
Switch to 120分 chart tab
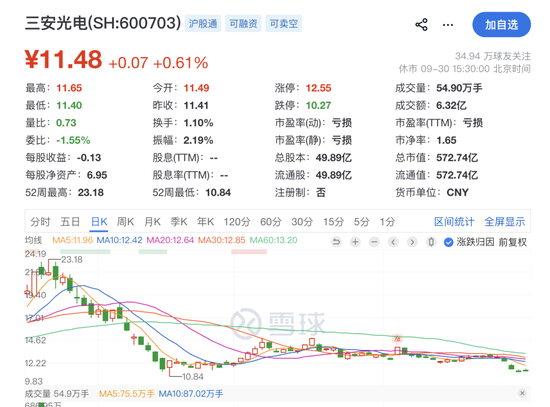pos(237,222)
